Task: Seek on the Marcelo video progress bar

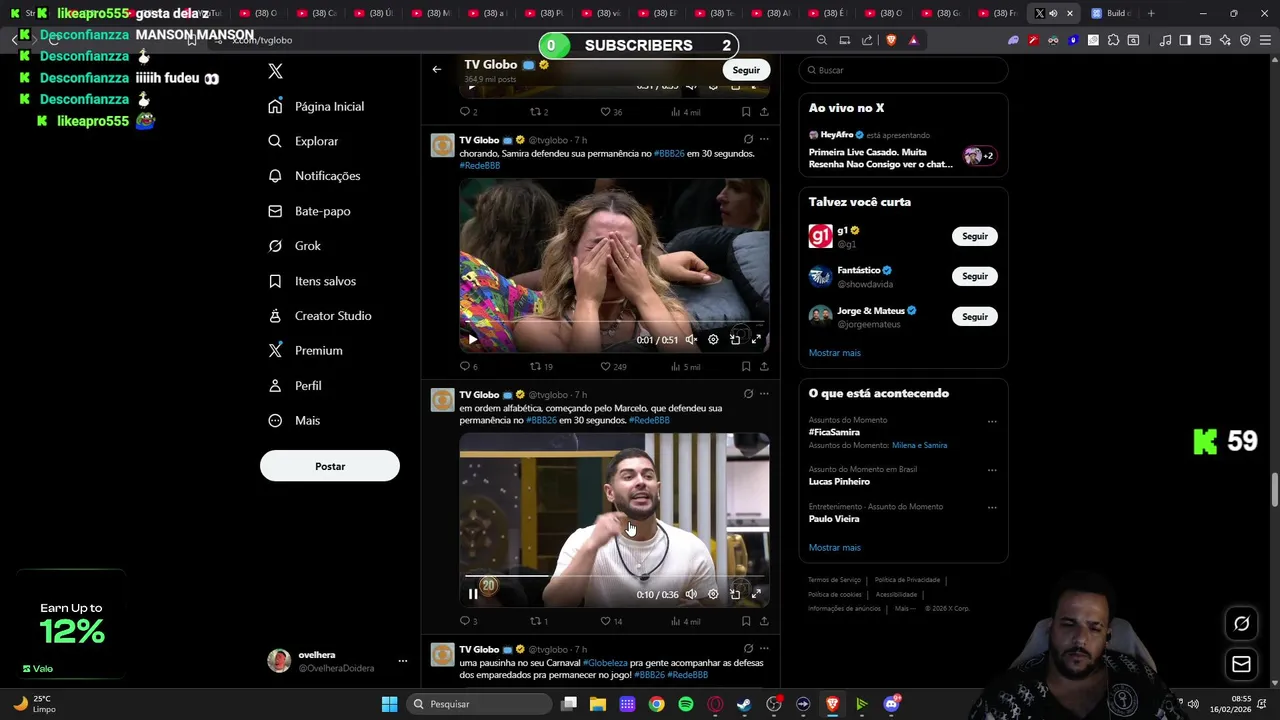Action: (x=614, y=577)
